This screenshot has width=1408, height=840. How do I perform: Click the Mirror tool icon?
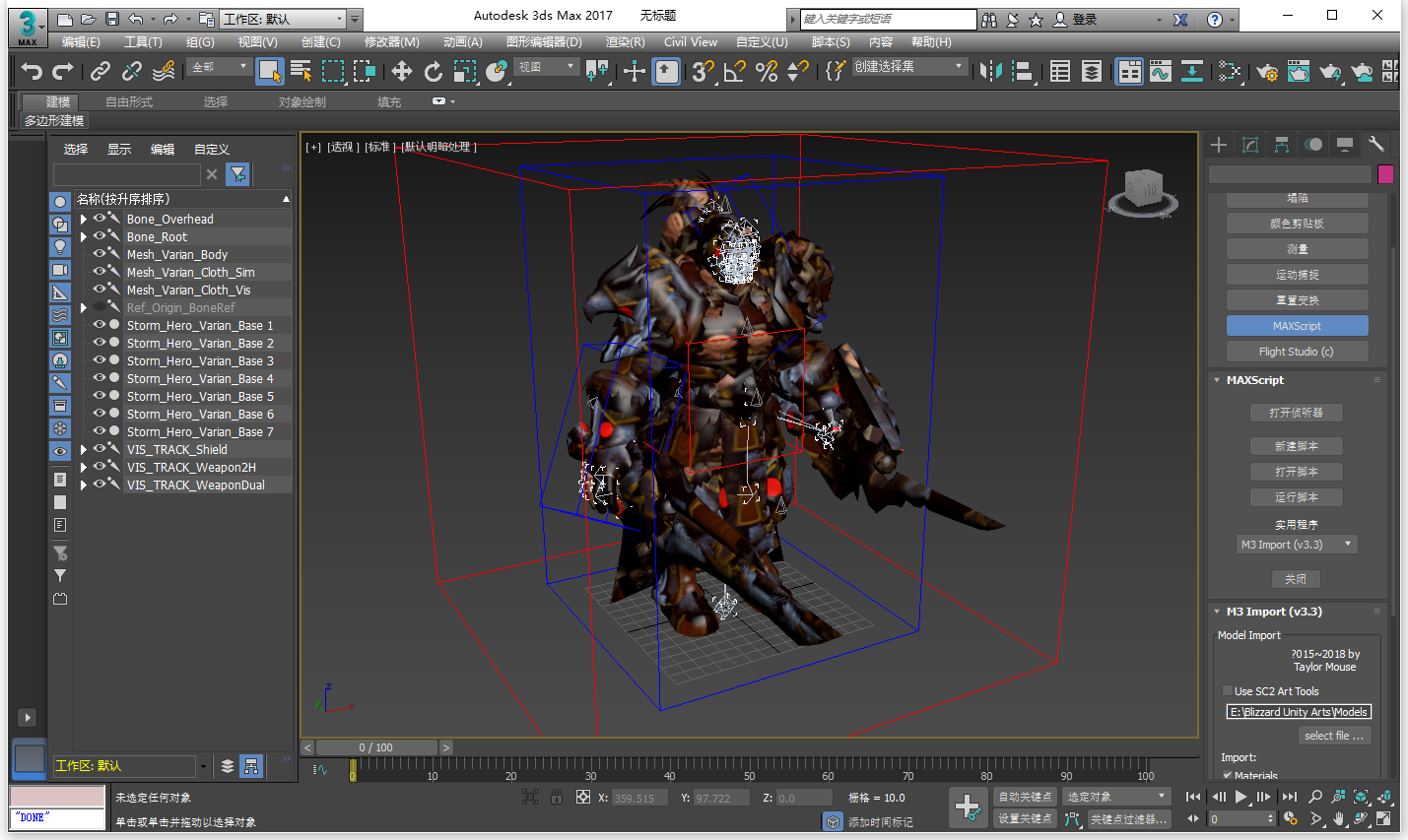(x=991, y=71)
